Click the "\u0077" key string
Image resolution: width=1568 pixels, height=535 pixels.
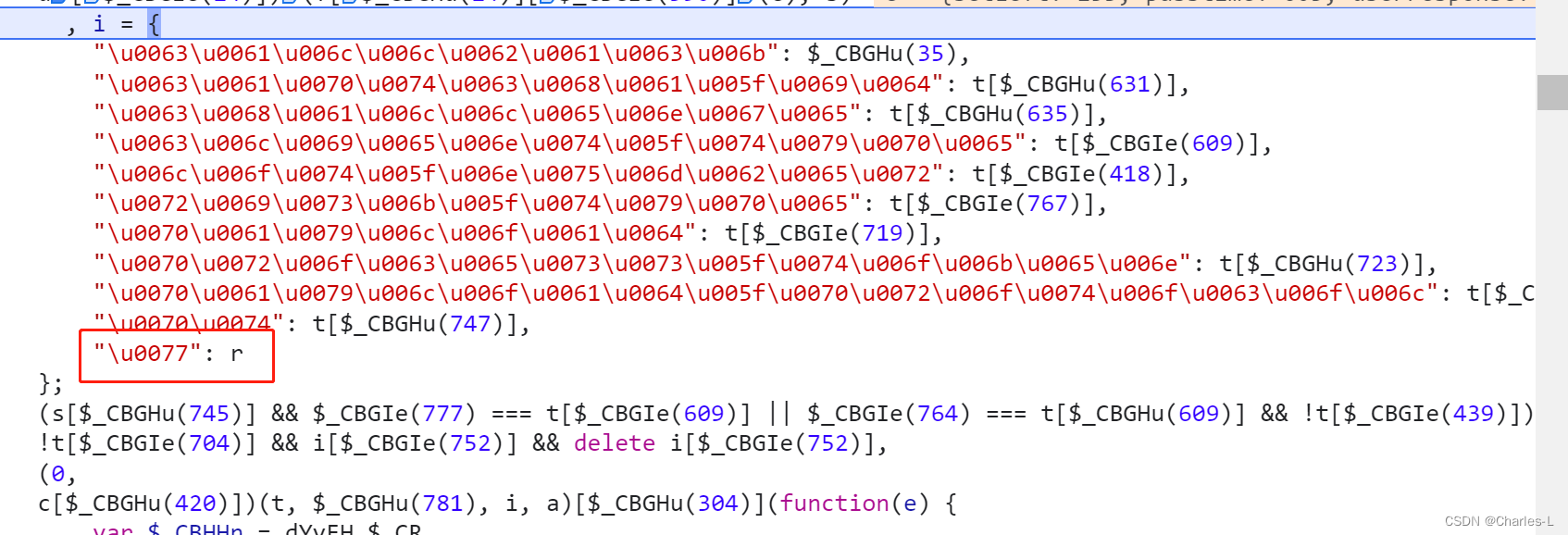147,354
